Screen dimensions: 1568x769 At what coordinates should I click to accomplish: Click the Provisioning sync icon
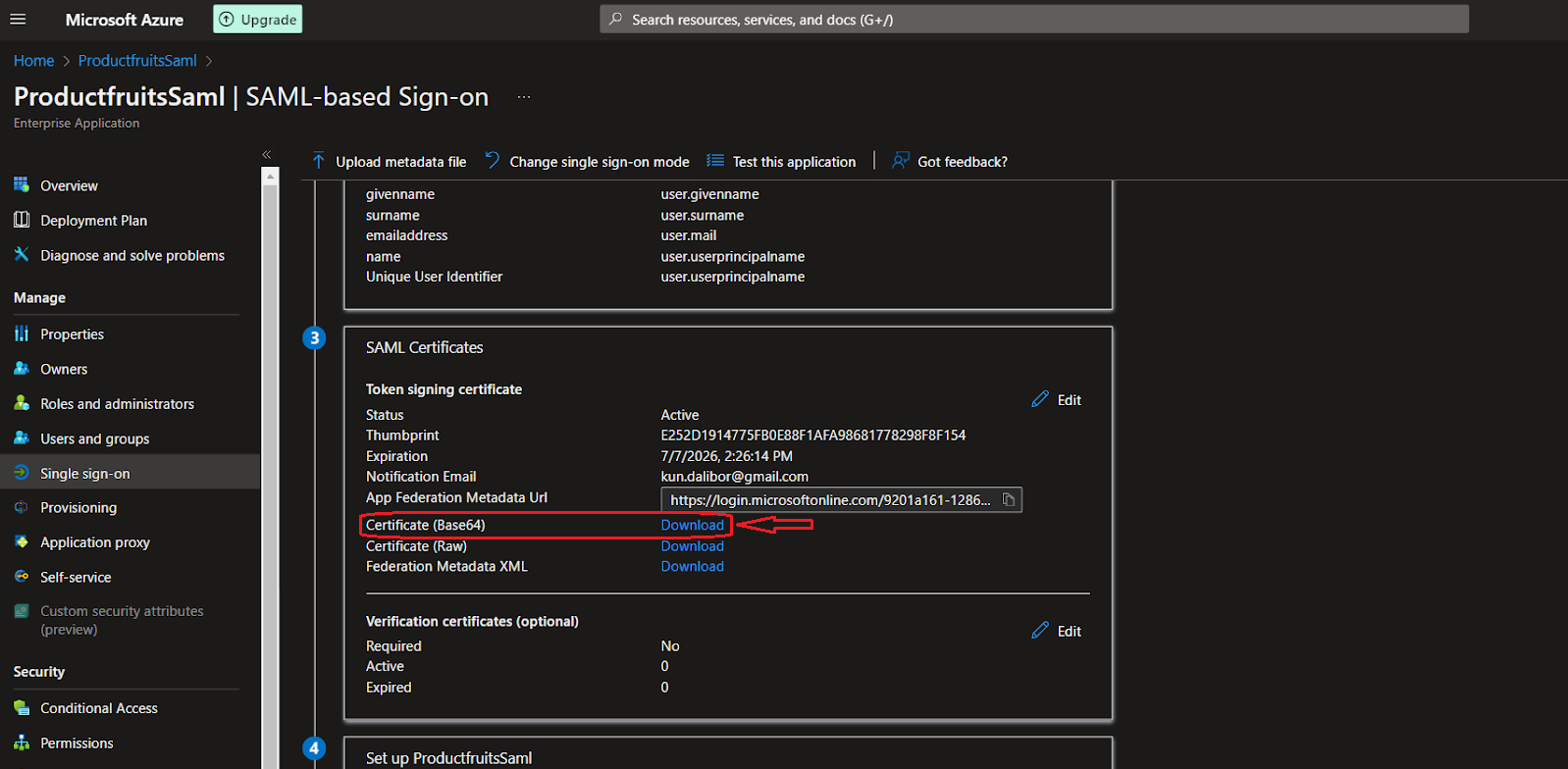point(22,507)
